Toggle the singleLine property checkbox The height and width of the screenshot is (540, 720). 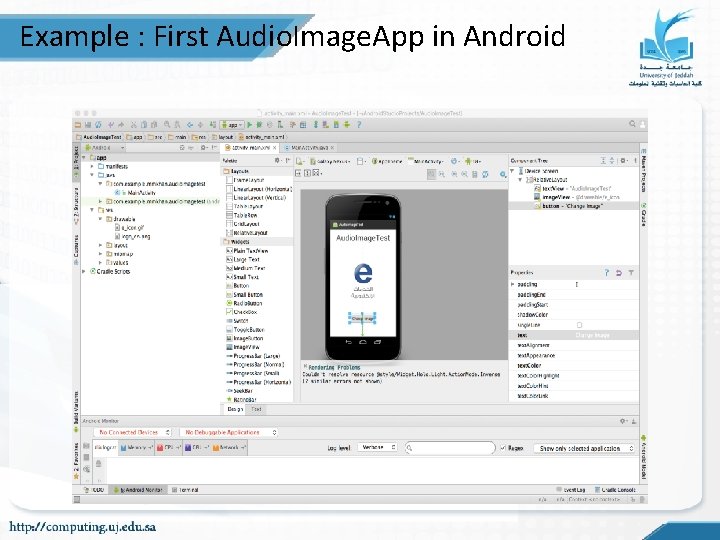(x=579, y=325)
